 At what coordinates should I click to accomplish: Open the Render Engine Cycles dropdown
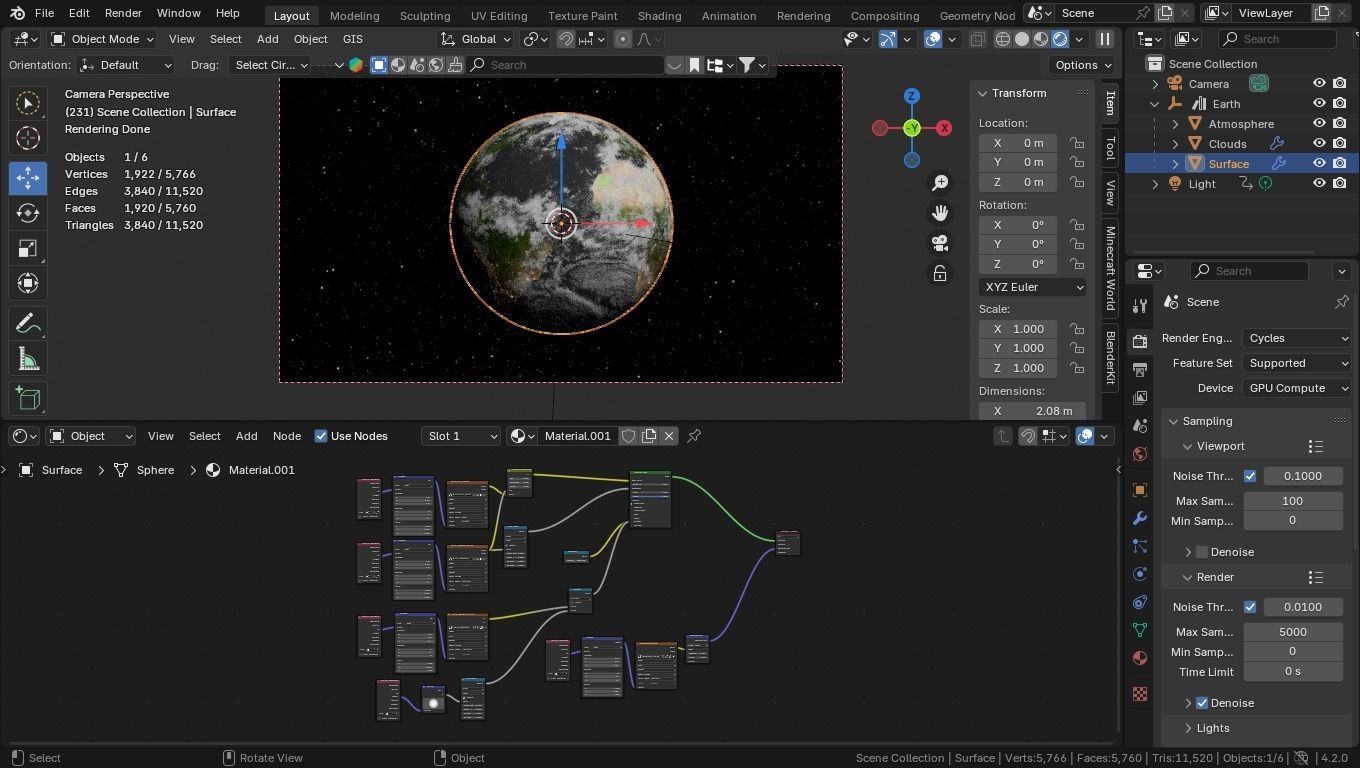point(1297,338)
